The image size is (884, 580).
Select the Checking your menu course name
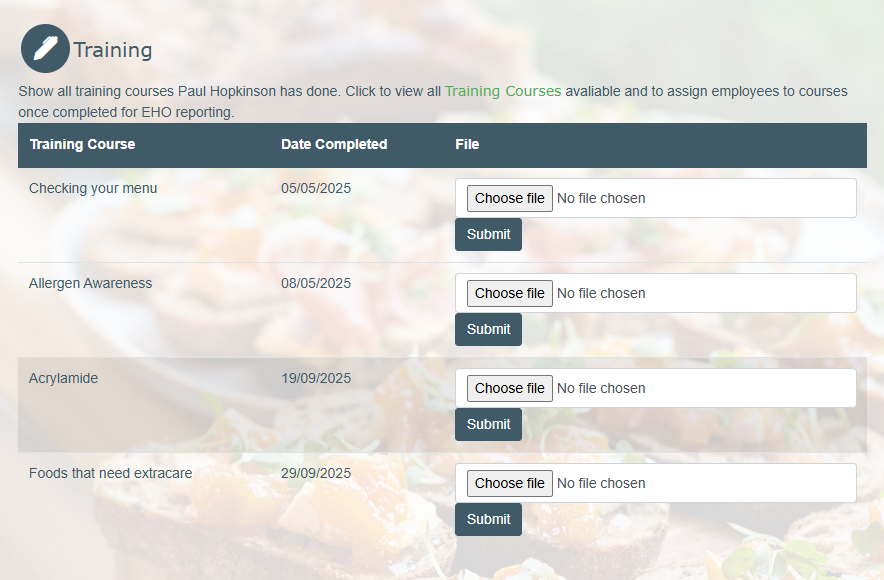[x=93, y=188]
